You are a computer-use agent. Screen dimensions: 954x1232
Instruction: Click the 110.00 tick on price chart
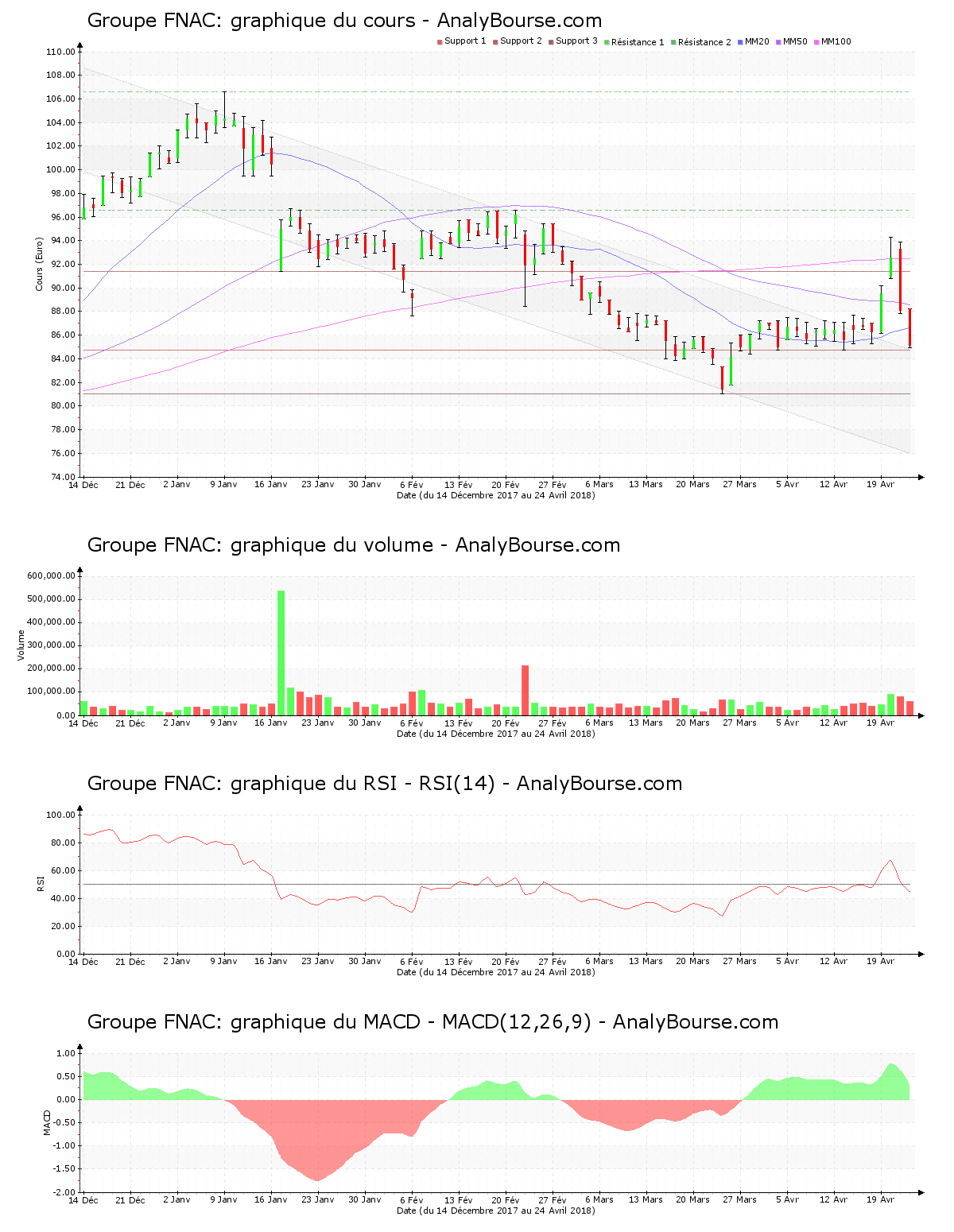coord(60,52)
